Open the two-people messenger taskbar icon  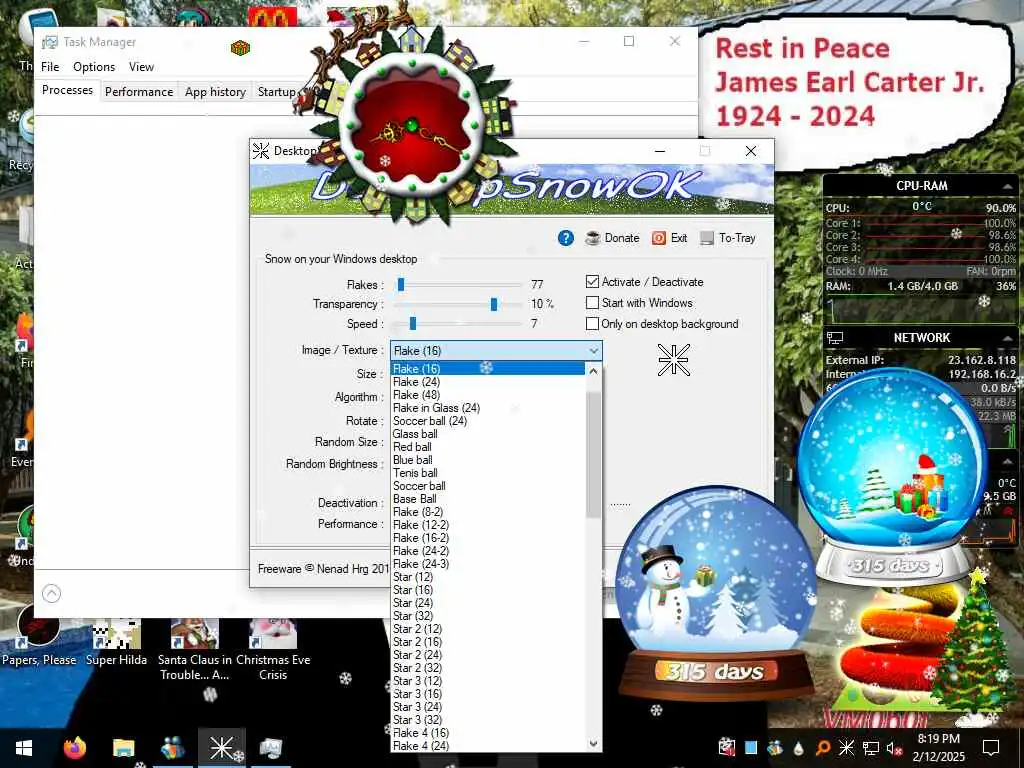tap(172, 748)
